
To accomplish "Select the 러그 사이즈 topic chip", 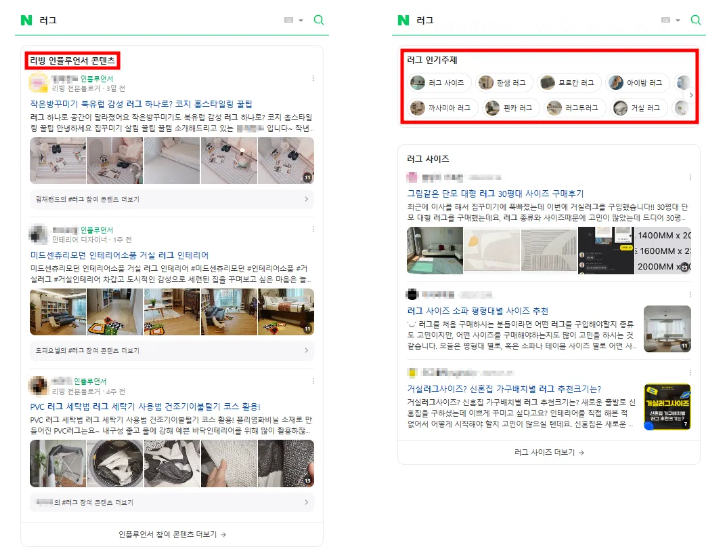I will coord(439,83).
